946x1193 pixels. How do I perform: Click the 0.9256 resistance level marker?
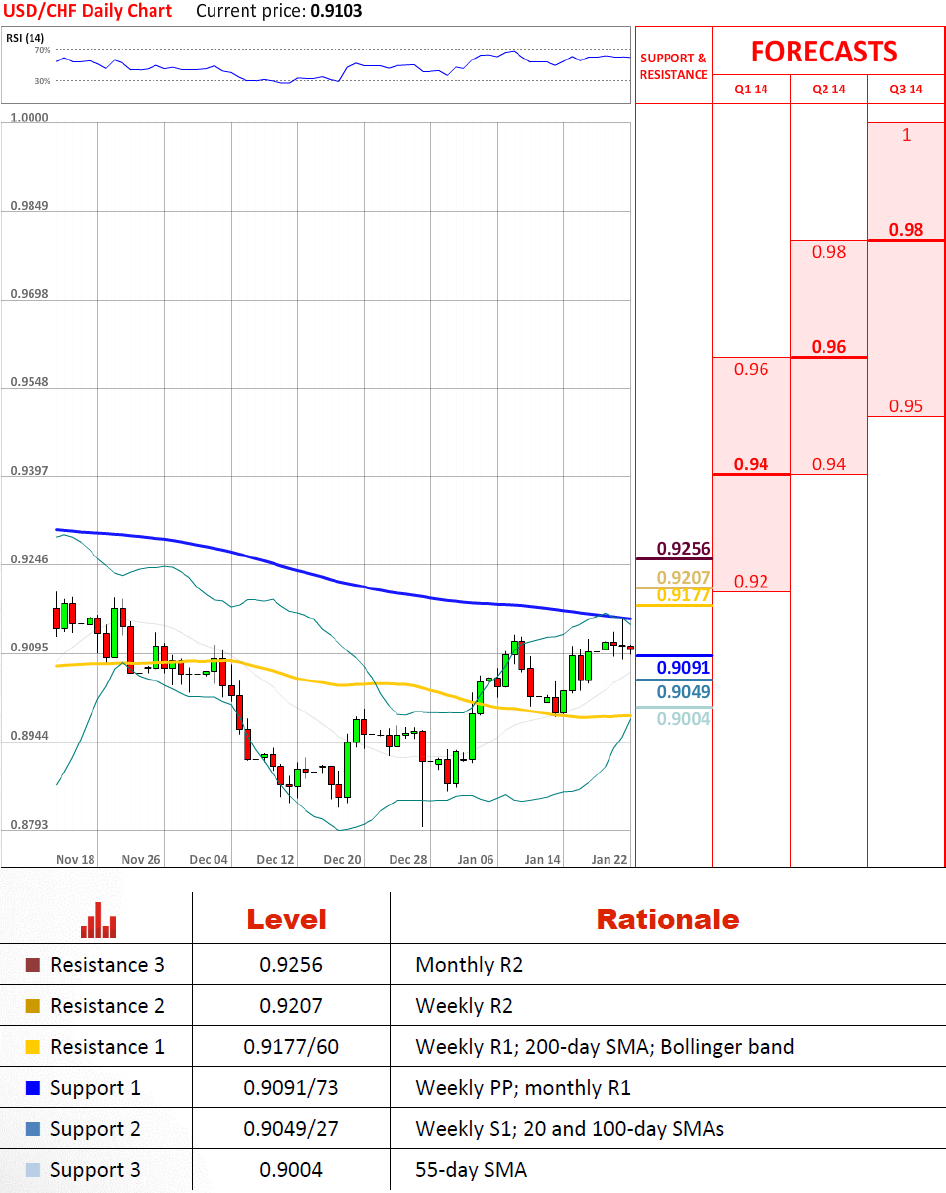[x=683, y=549]
